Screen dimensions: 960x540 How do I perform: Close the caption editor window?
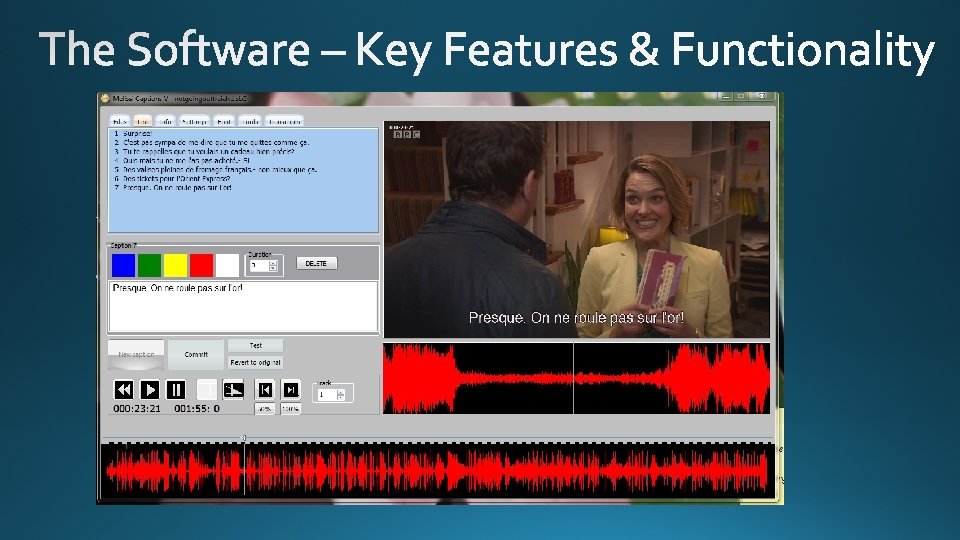click(762, 97)
